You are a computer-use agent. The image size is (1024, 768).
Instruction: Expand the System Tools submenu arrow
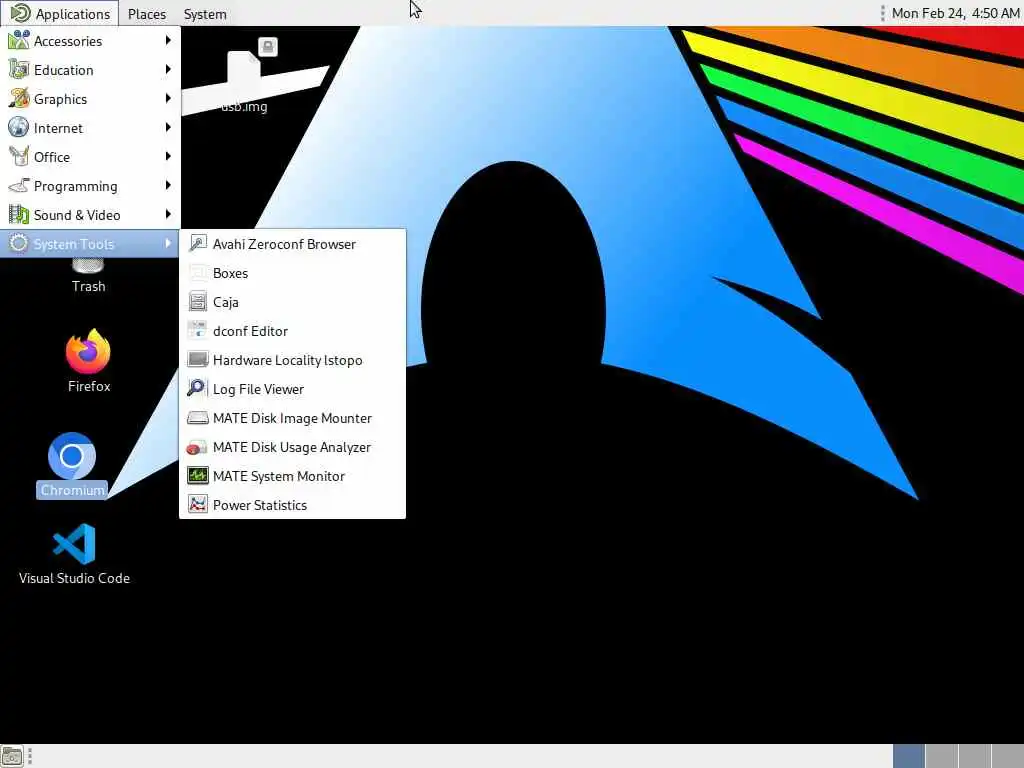click(168, 244)
